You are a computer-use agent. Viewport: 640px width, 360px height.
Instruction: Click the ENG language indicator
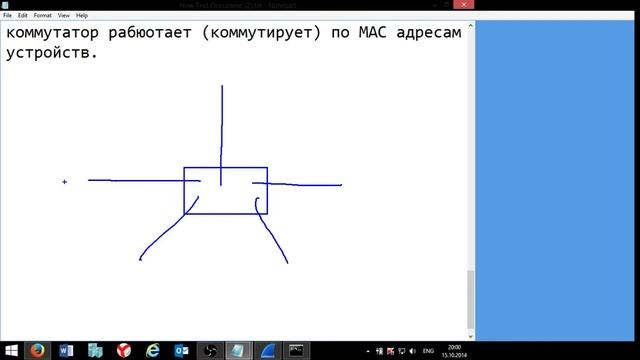[428, 351]
